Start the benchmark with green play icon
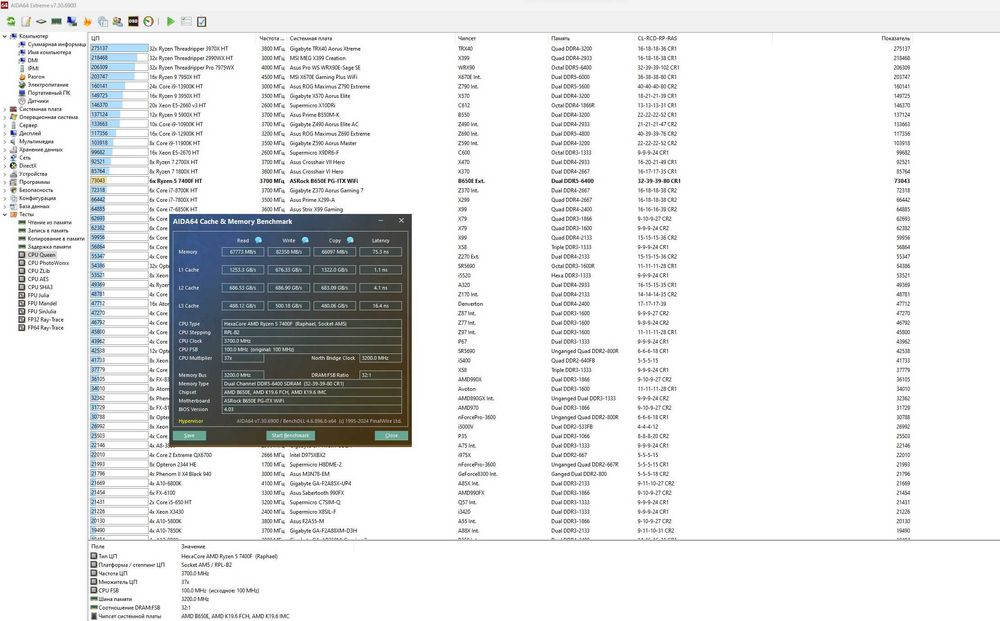The height and width of the screenshot is (621, 1000). [170, 22]
